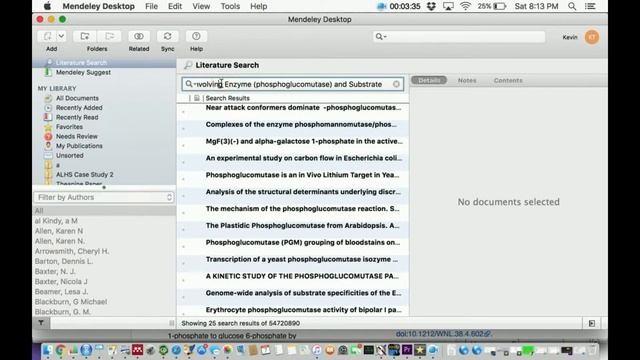Open the Help menu in the menu bar

(258, 6)
